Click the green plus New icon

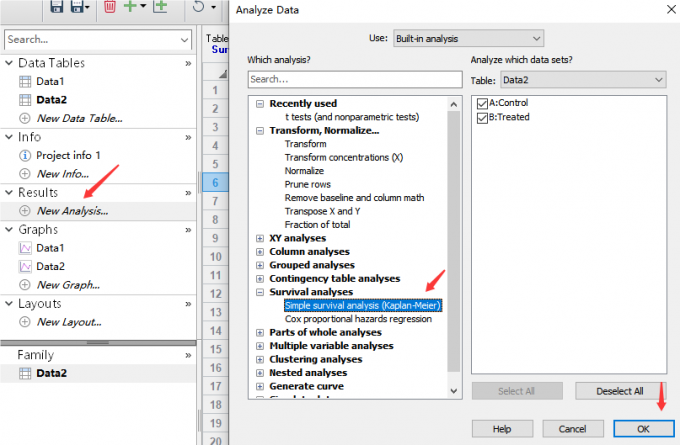point(131,6)
